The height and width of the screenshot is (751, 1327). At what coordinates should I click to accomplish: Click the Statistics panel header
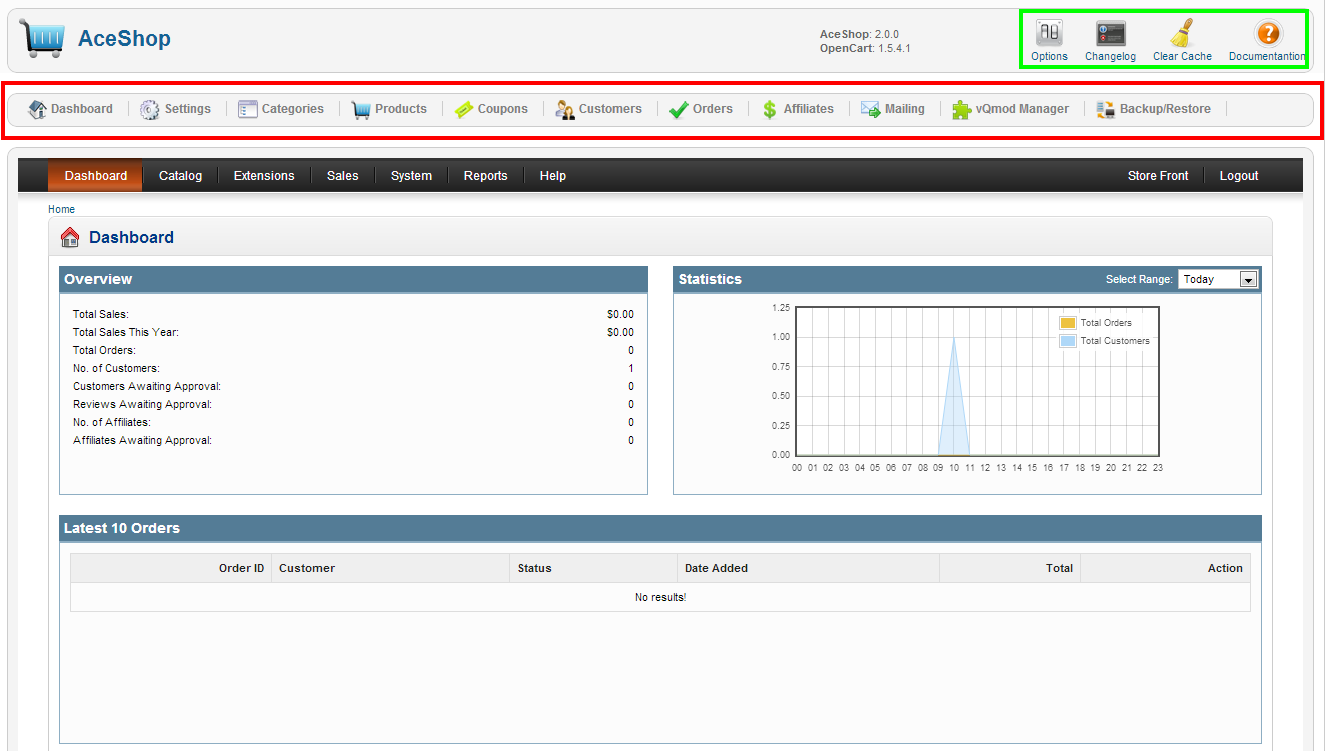[968, 279]
